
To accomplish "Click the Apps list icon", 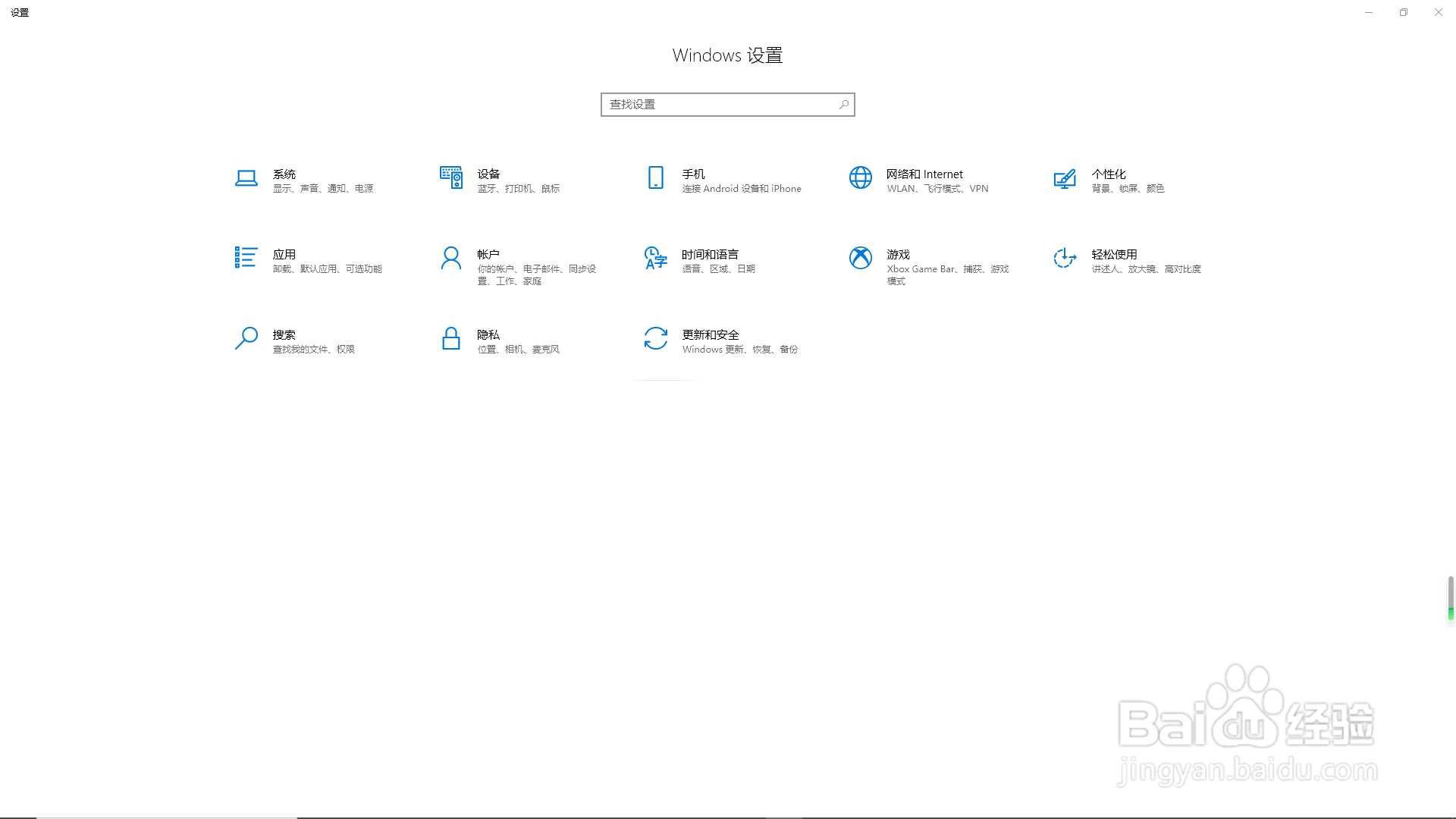I will coord(246,258).
